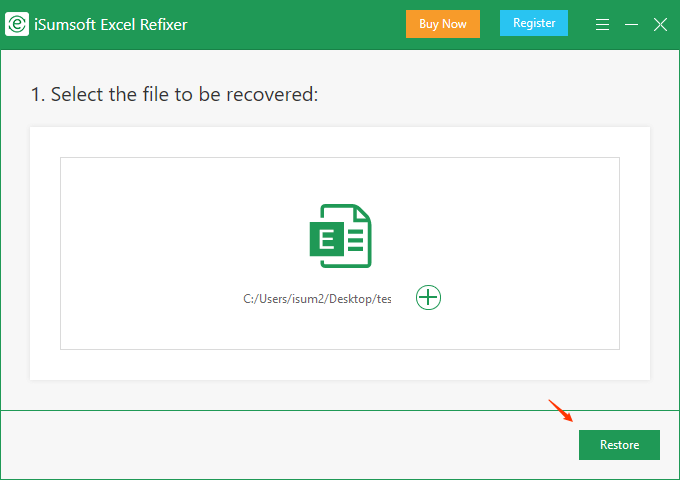Screen dimensions: 680x480
Task: Click the file path C:/Users/isum2/Desktop/tes text
Action: (317, 299)
